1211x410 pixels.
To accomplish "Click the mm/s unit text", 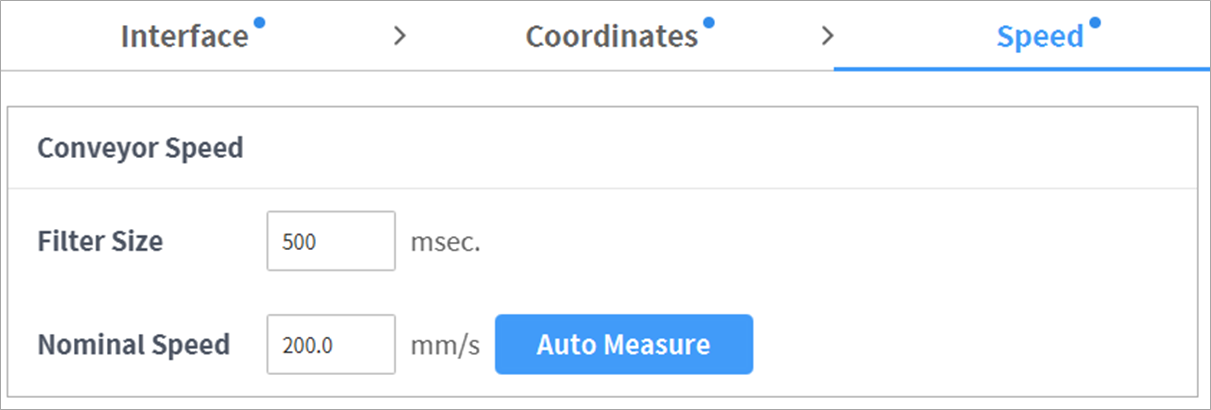I will tap(445, 346).
